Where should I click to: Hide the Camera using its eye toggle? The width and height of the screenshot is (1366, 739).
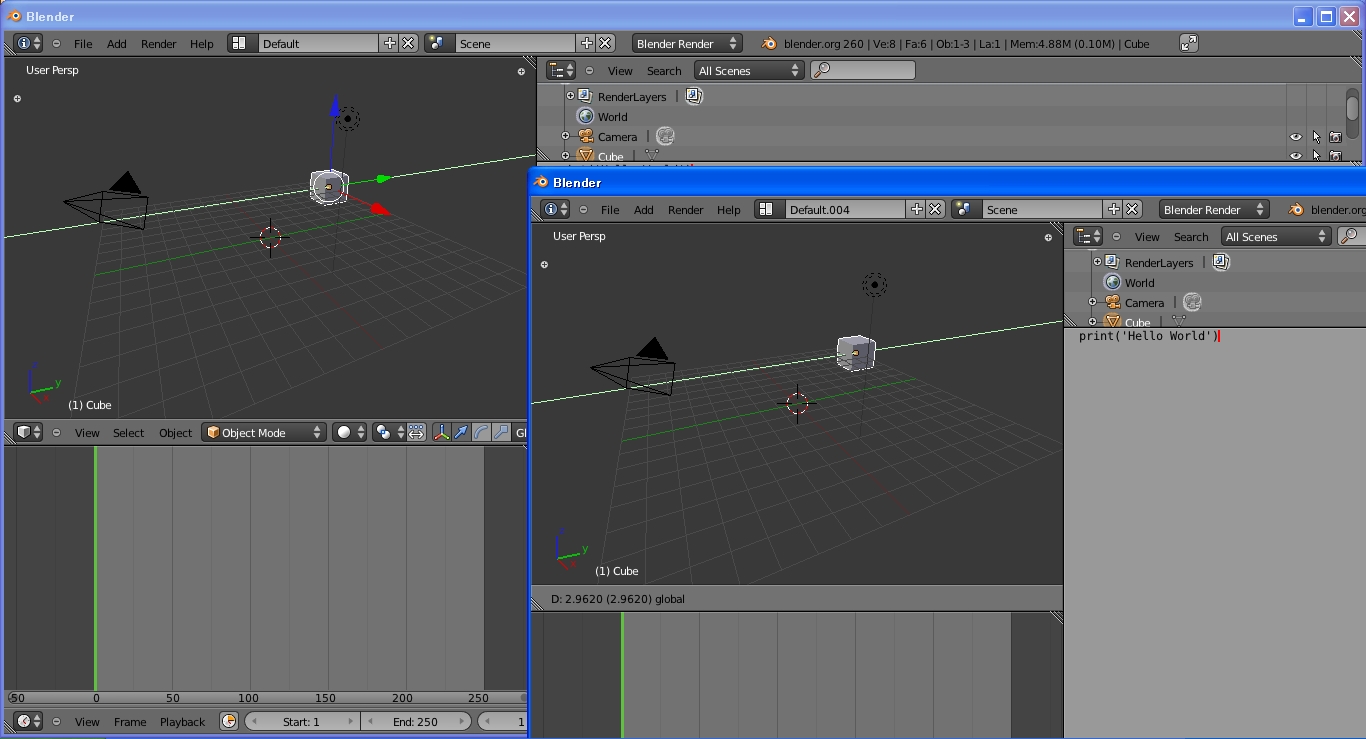point(1296,137)
